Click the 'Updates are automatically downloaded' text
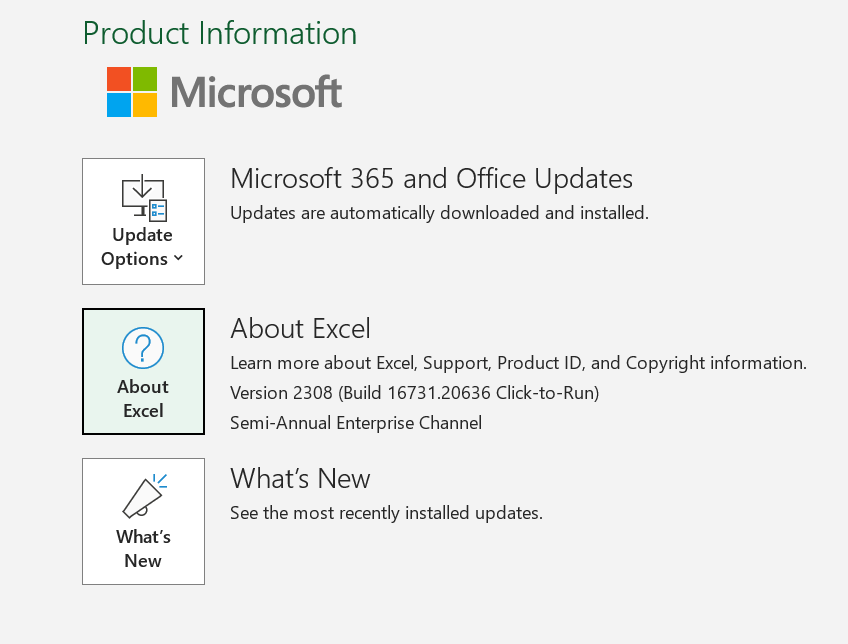Viewport: 848px width, 644px height. [x=439, y=213]
